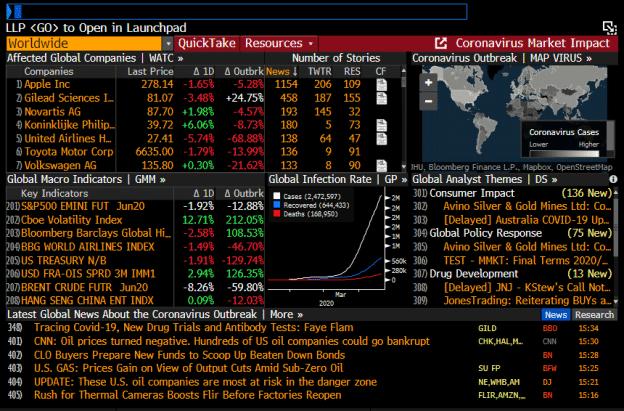Image resolution: width=624 pixels, height=411 pixels.
Task: Expand the Resources dropdown menu
Action: coord(279,44)
